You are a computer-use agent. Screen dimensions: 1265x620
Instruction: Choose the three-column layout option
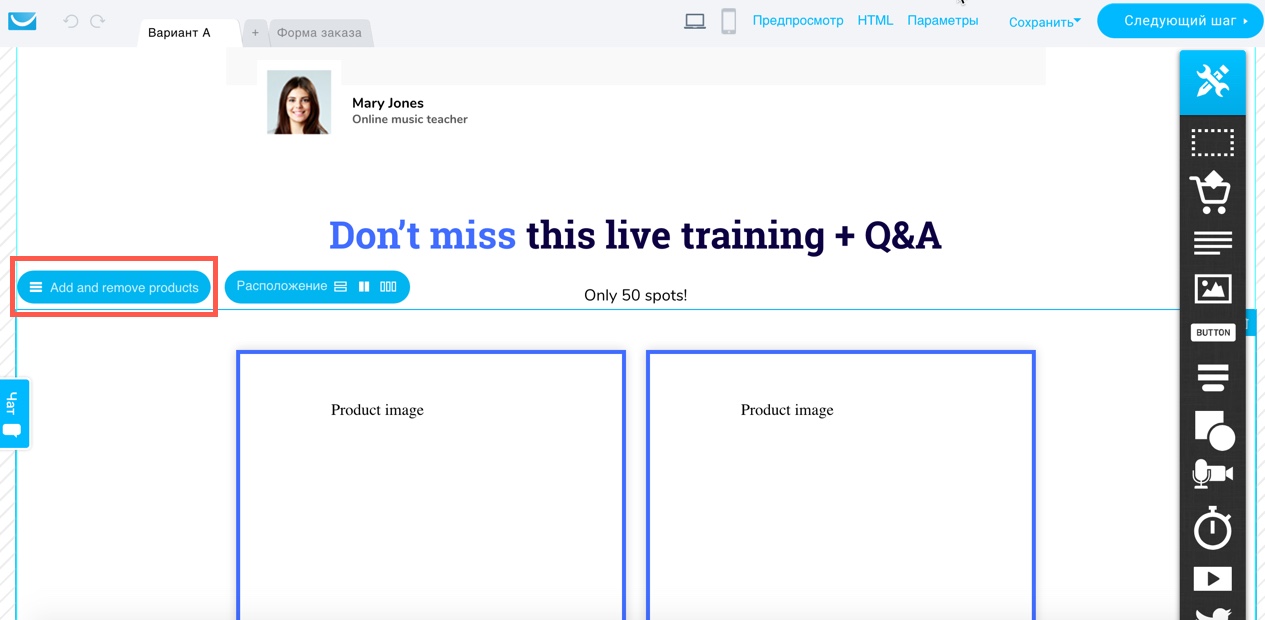[388, 287]
